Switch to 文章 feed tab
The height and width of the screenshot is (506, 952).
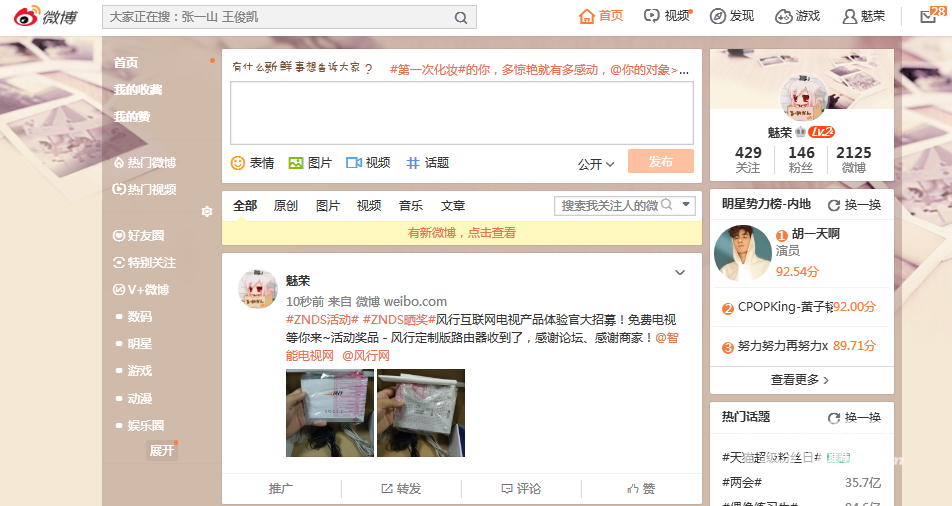point(453,205)
